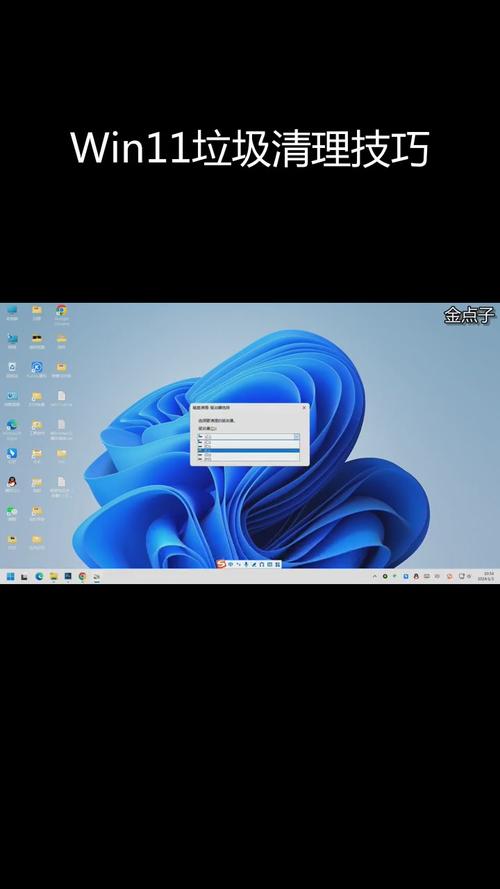Open Google Chrome from the taskbar
This screenshot has width=500, height=889.
(83, 577)
